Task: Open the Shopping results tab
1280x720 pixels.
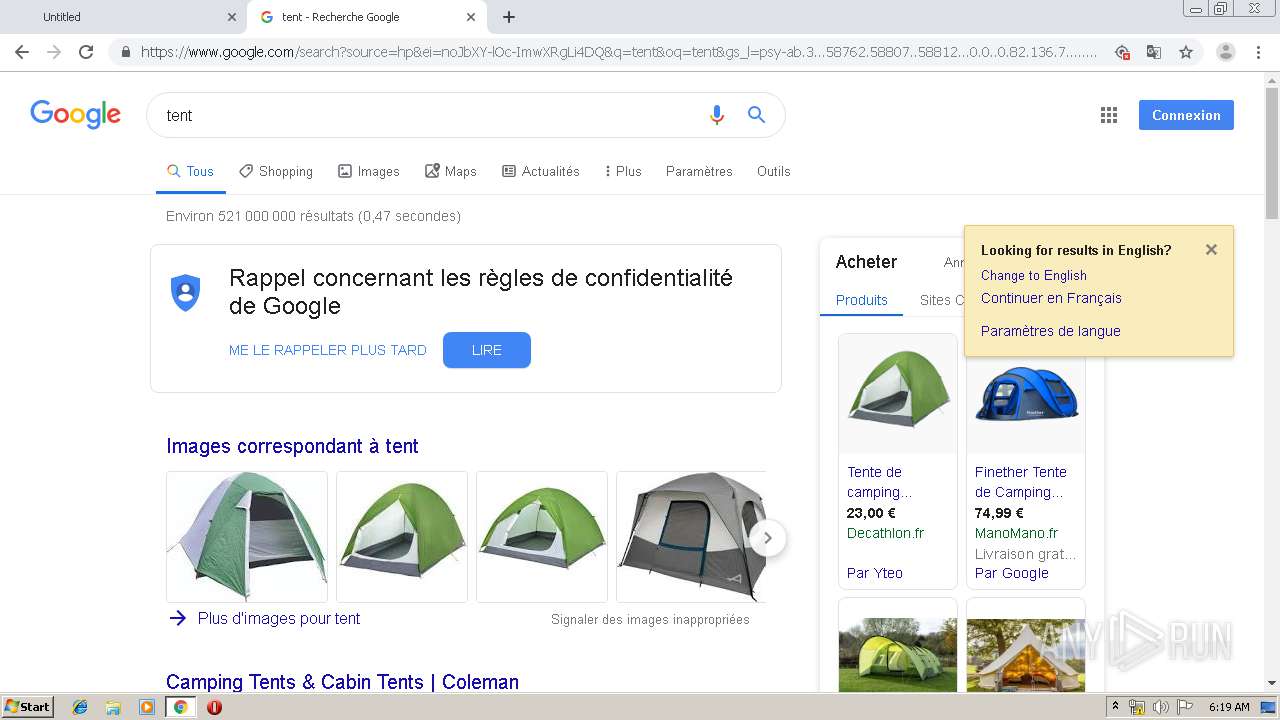Action: pos(276,172)
